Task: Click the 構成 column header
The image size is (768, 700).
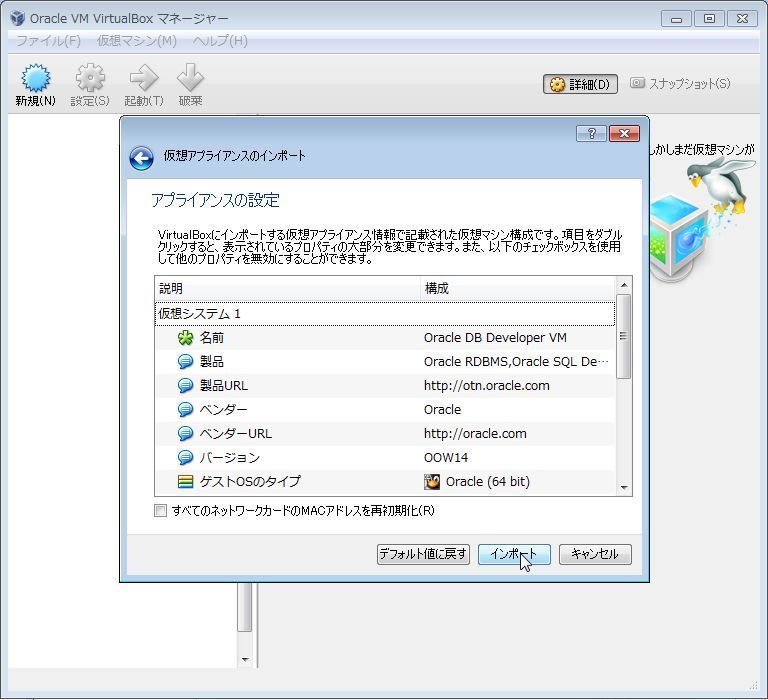Action: (x=518, y=289)
